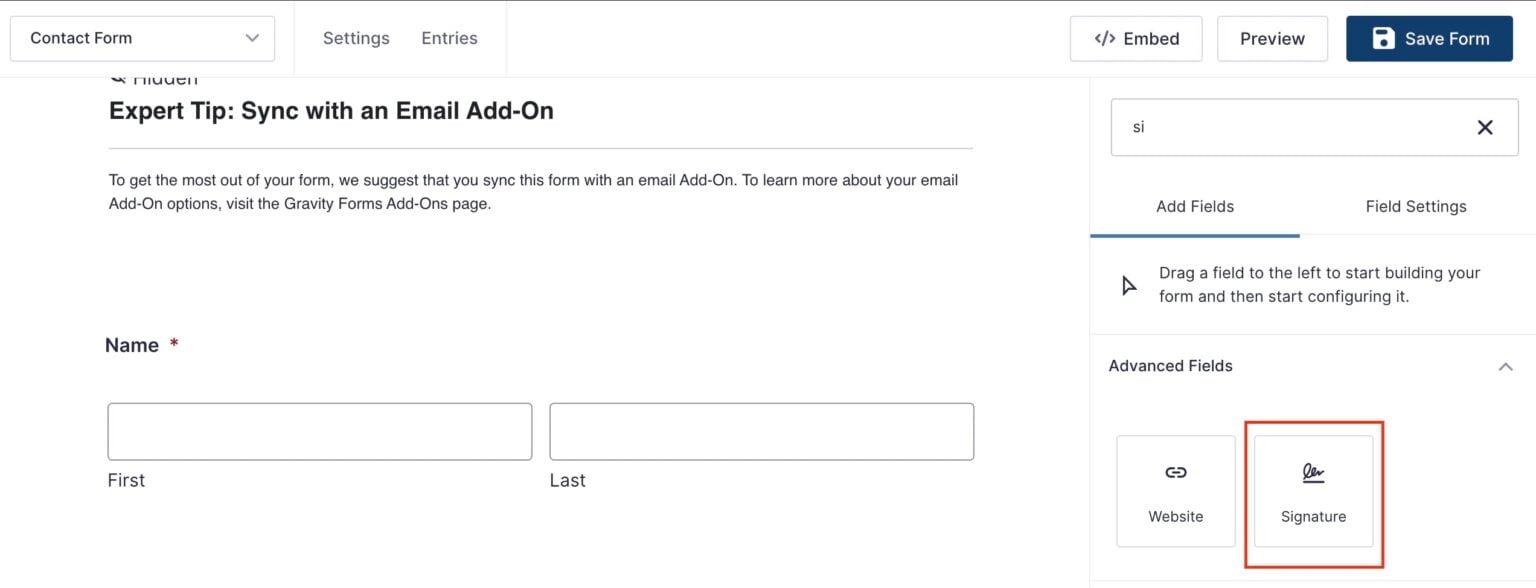
Task: Open the form Settings menu
Action: coord(356,38)
